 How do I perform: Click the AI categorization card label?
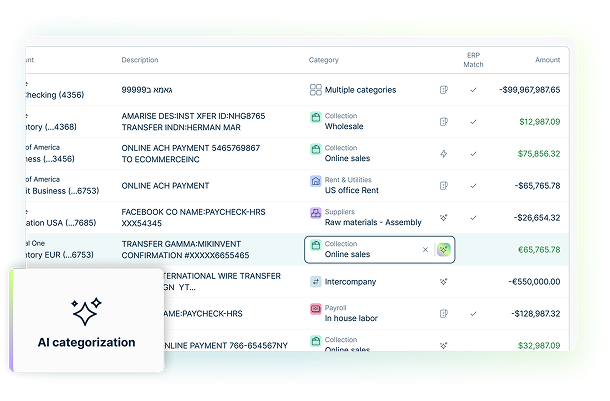coord(86,342)
